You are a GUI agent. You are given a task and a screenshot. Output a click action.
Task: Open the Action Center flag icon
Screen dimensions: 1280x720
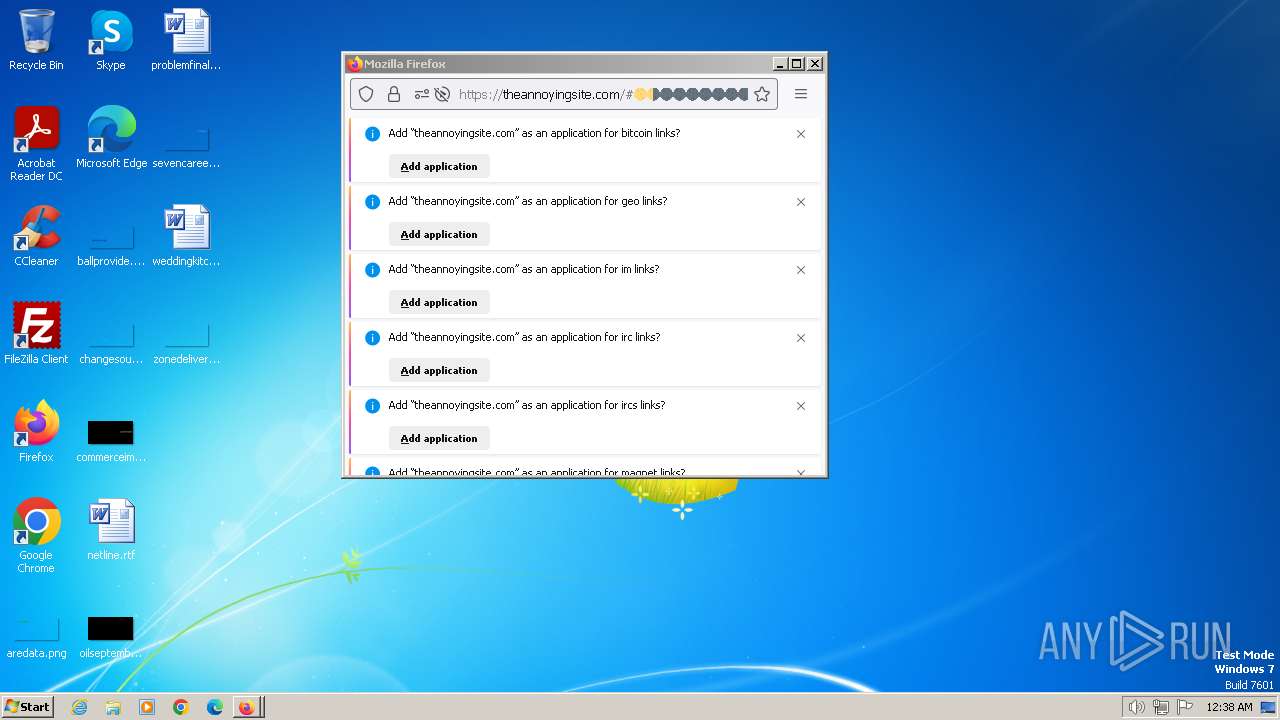[x=1185, y=707]
